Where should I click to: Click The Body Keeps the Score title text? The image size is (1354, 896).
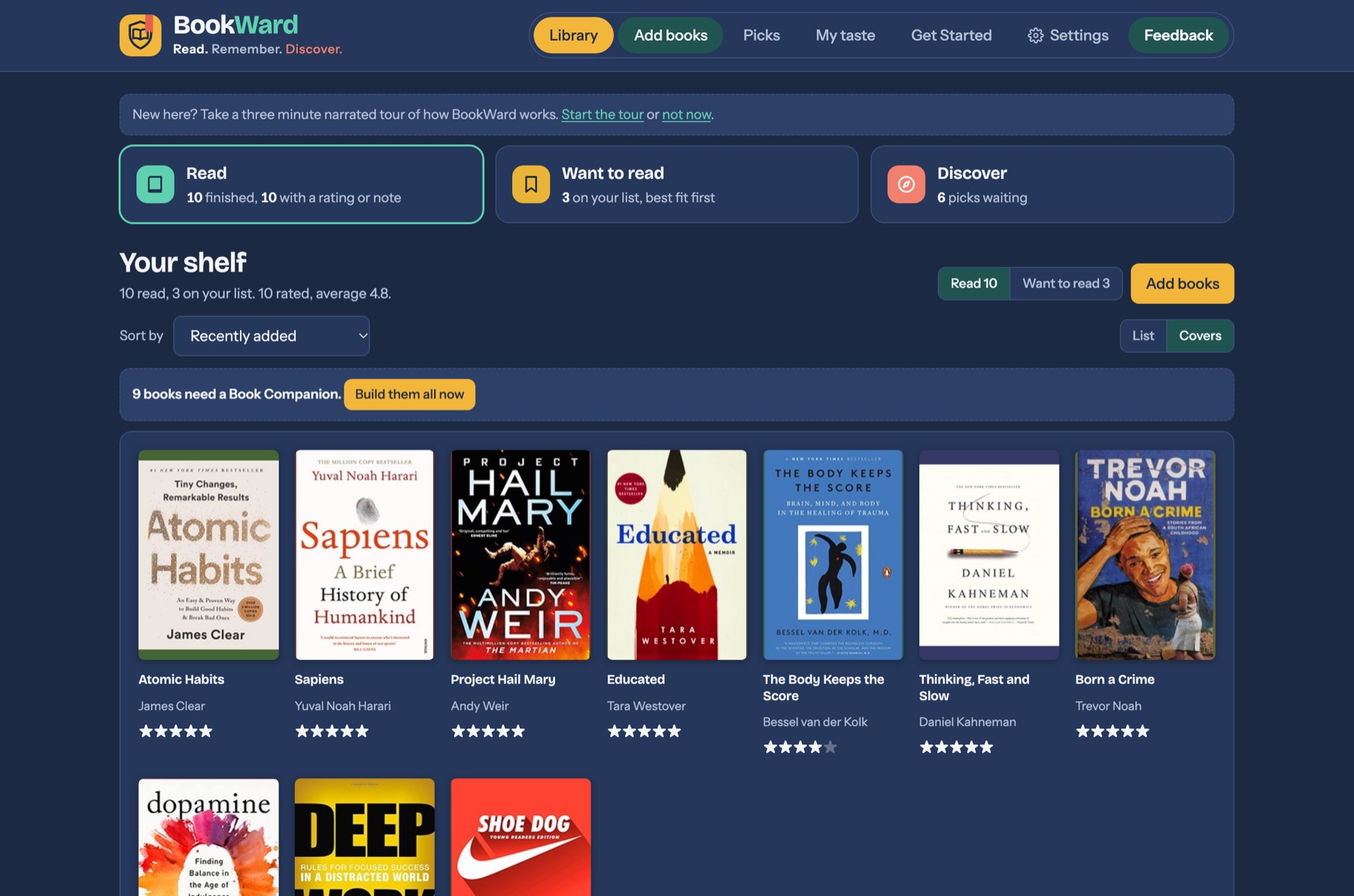coord(824,688)
